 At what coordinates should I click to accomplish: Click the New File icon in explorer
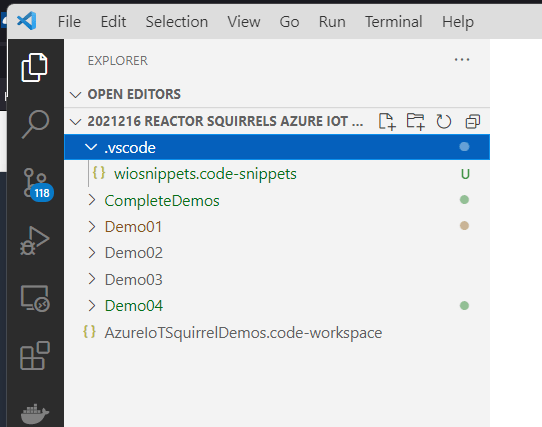coord(387,121)
